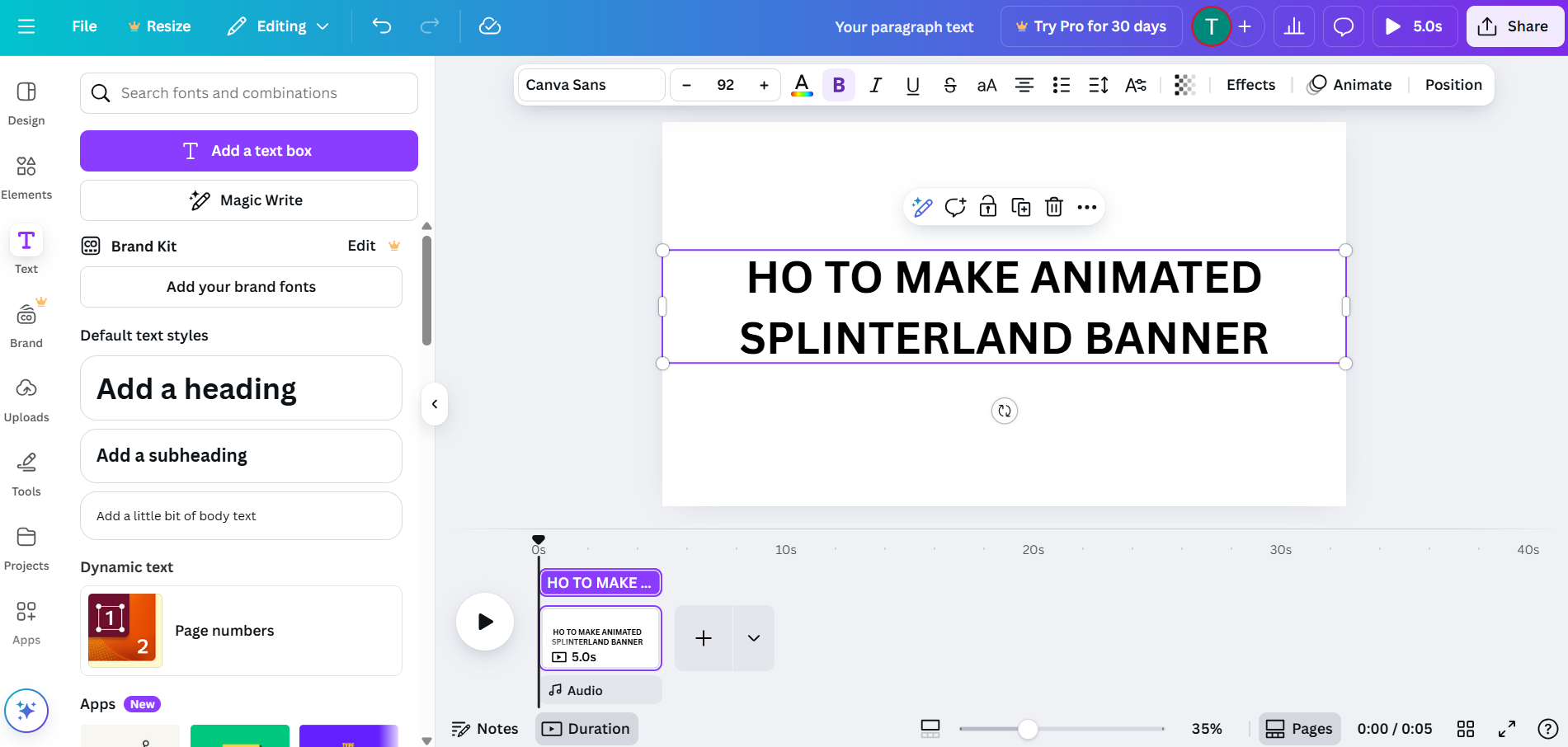Open the Design sidebar tab
The width and height of the screenshot is (1568, 747).
26,103
